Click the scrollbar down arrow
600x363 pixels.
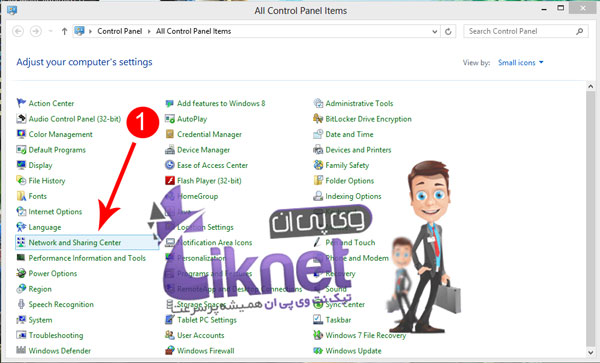coord(590,352)
